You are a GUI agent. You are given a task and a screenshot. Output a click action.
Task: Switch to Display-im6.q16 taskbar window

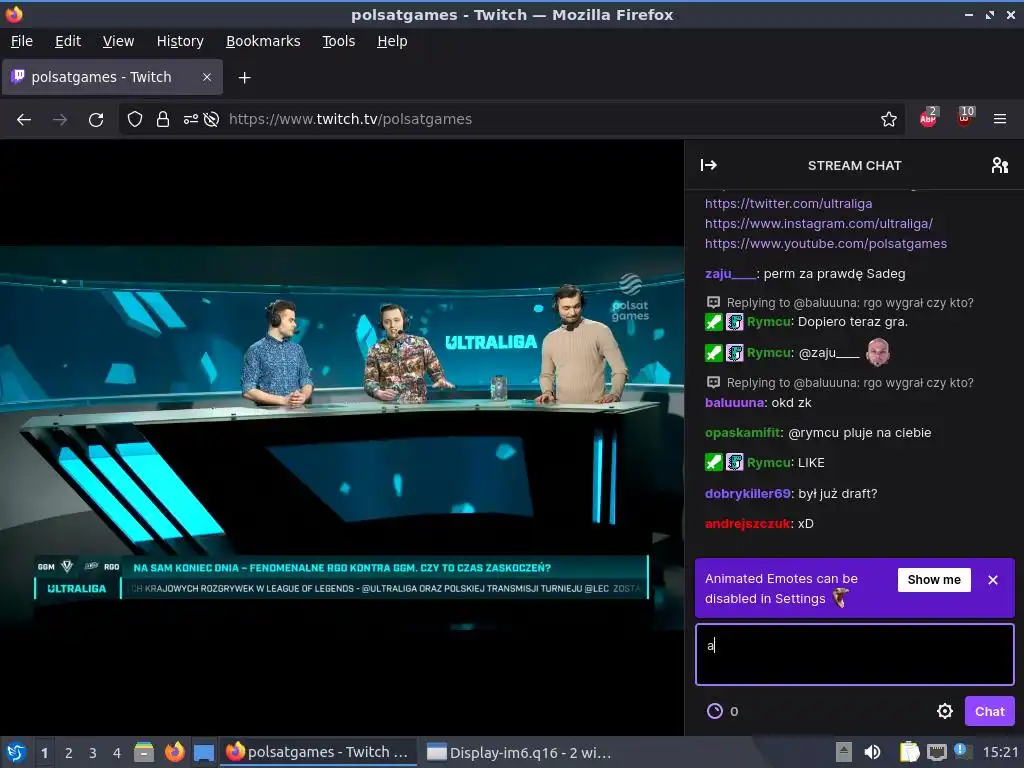pyautogui.click(x=519, y=752)
